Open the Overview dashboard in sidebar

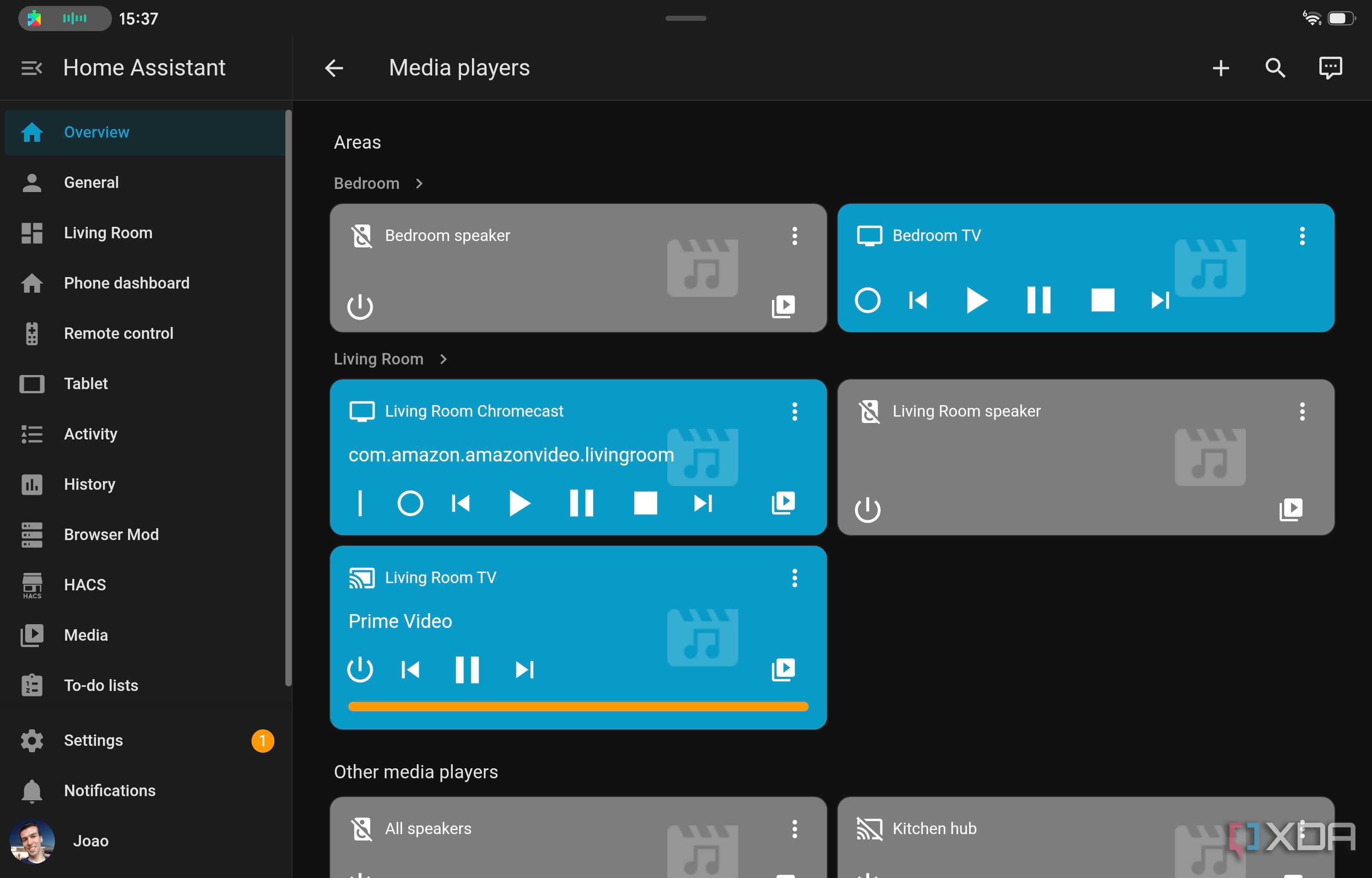[145, 132]
